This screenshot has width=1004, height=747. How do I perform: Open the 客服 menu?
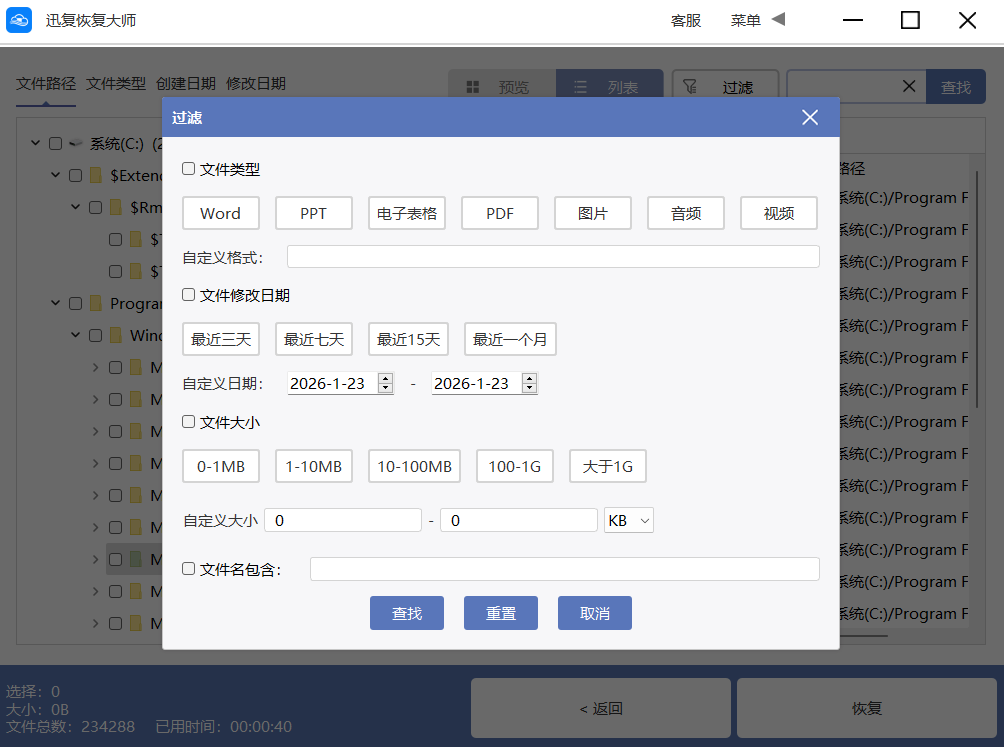(x=686, y=19)
